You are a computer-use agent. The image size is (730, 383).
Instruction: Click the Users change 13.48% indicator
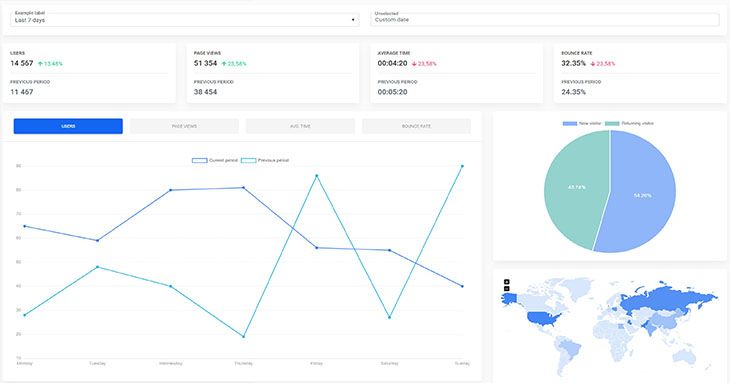(50, 64)
